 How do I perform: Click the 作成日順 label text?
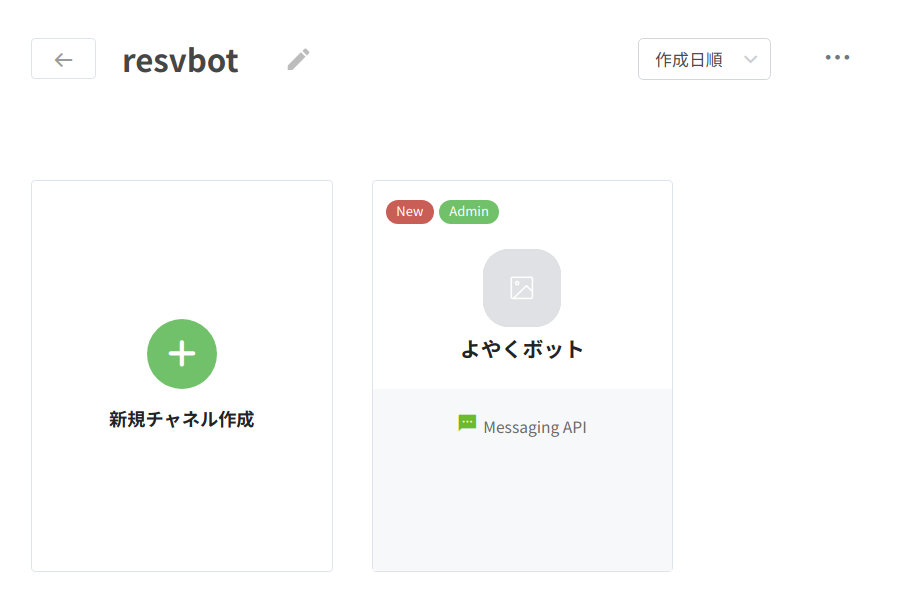tap(688, 60)
